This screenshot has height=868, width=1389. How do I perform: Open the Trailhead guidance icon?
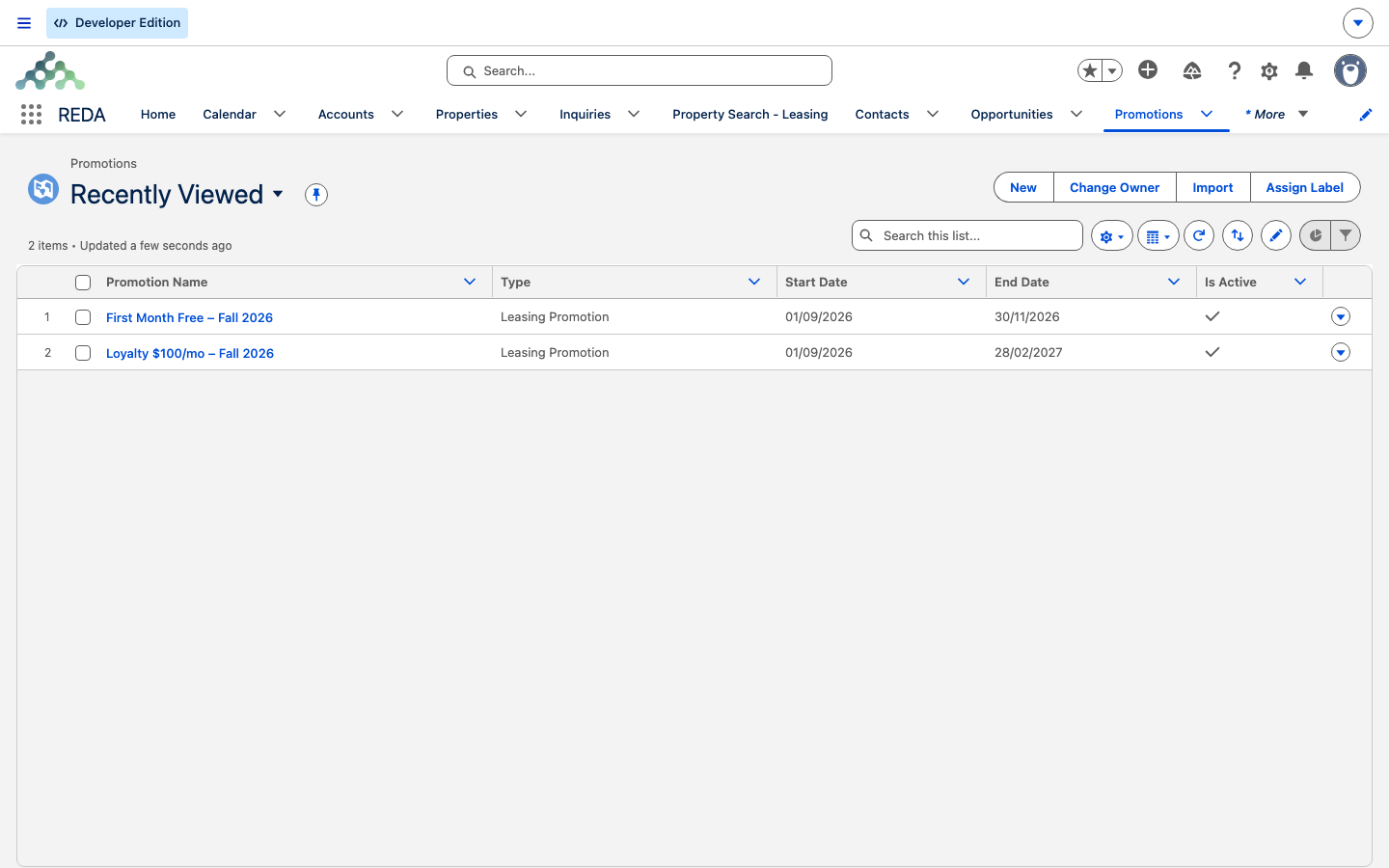click(1192, 70)
